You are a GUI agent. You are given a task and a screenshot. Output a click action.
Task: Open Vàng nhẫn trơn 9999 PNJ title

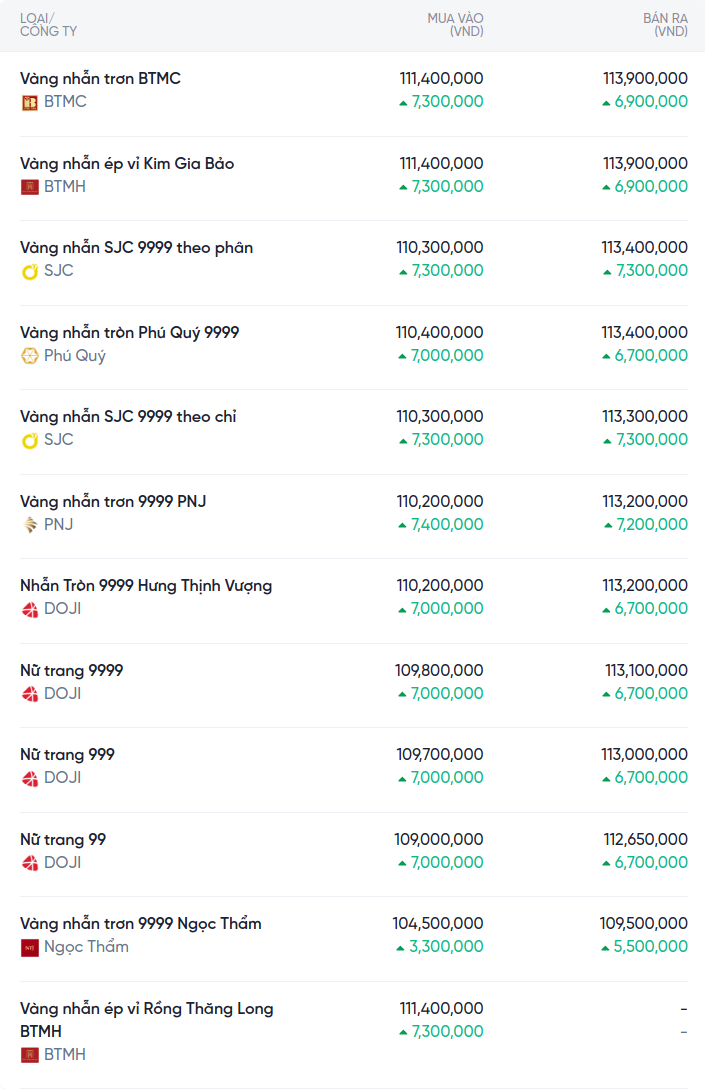coord(113,502)
